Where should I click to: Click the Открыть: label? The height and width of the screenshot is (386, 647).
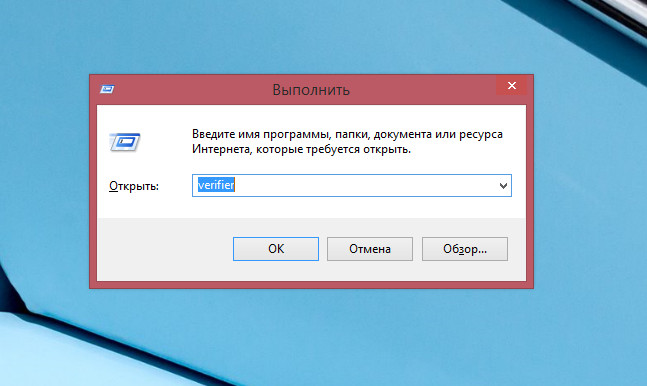coord(134,186)
